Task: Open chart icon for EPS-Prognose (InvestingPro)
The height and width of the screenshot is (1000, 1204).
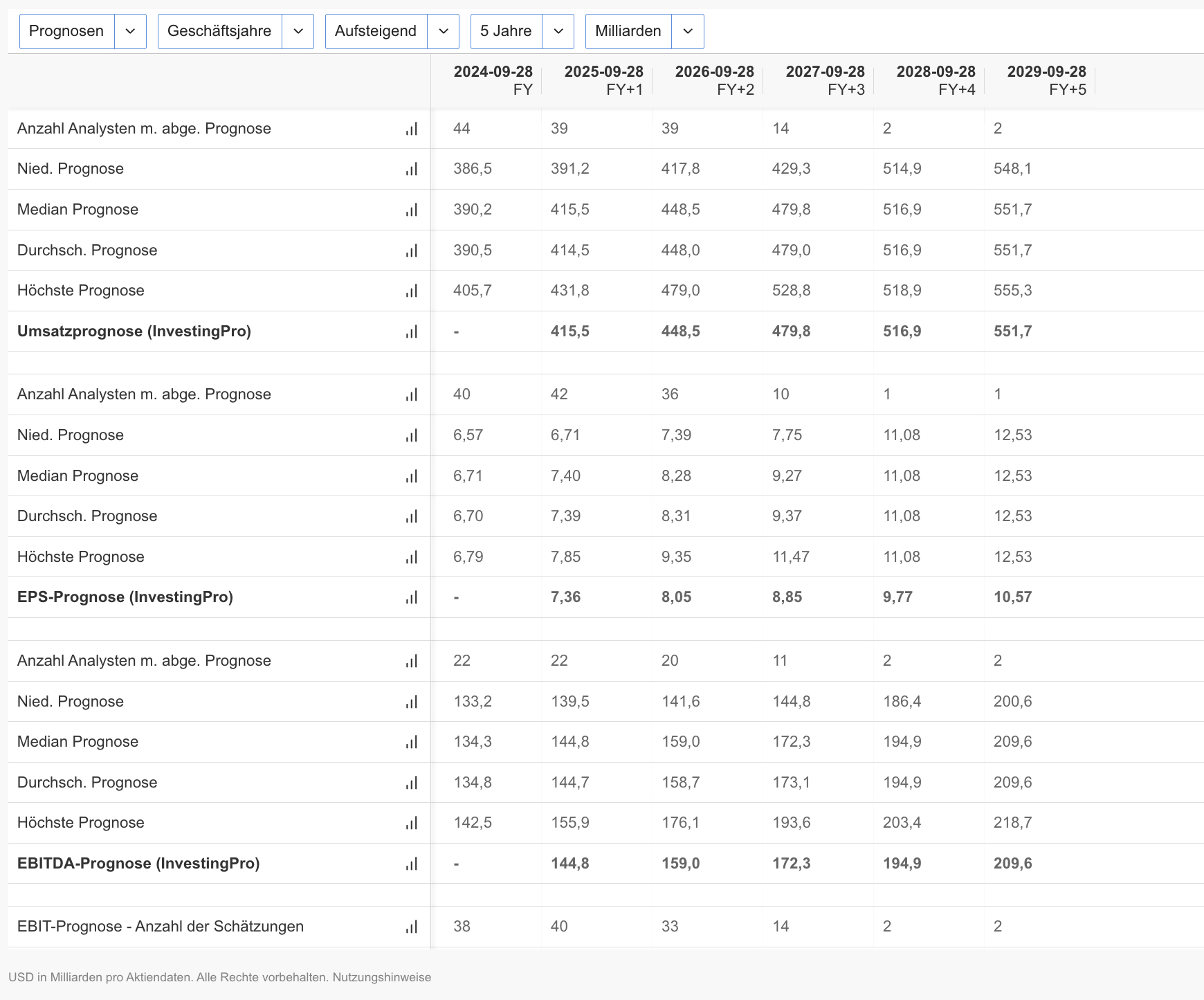Action: coord(412,597)
